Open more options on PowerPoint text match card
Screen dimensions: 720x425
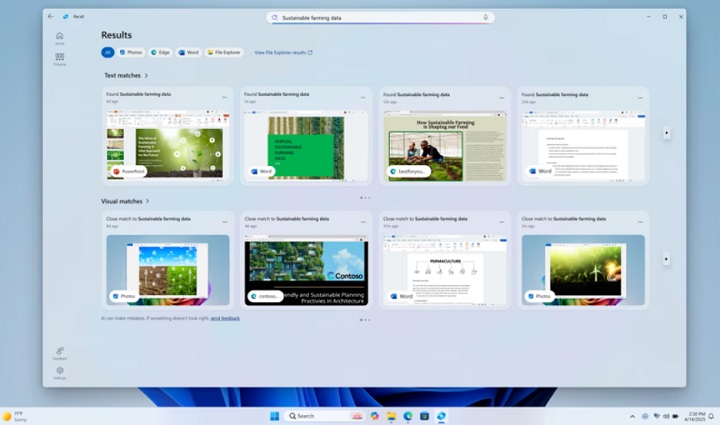224,97
